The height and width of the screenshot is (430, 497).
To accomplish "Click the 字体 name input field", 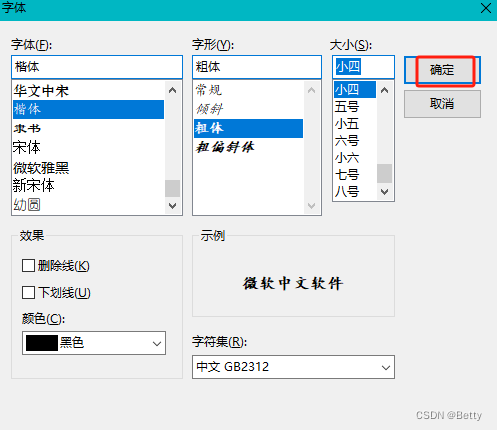I will click(97, 67).
